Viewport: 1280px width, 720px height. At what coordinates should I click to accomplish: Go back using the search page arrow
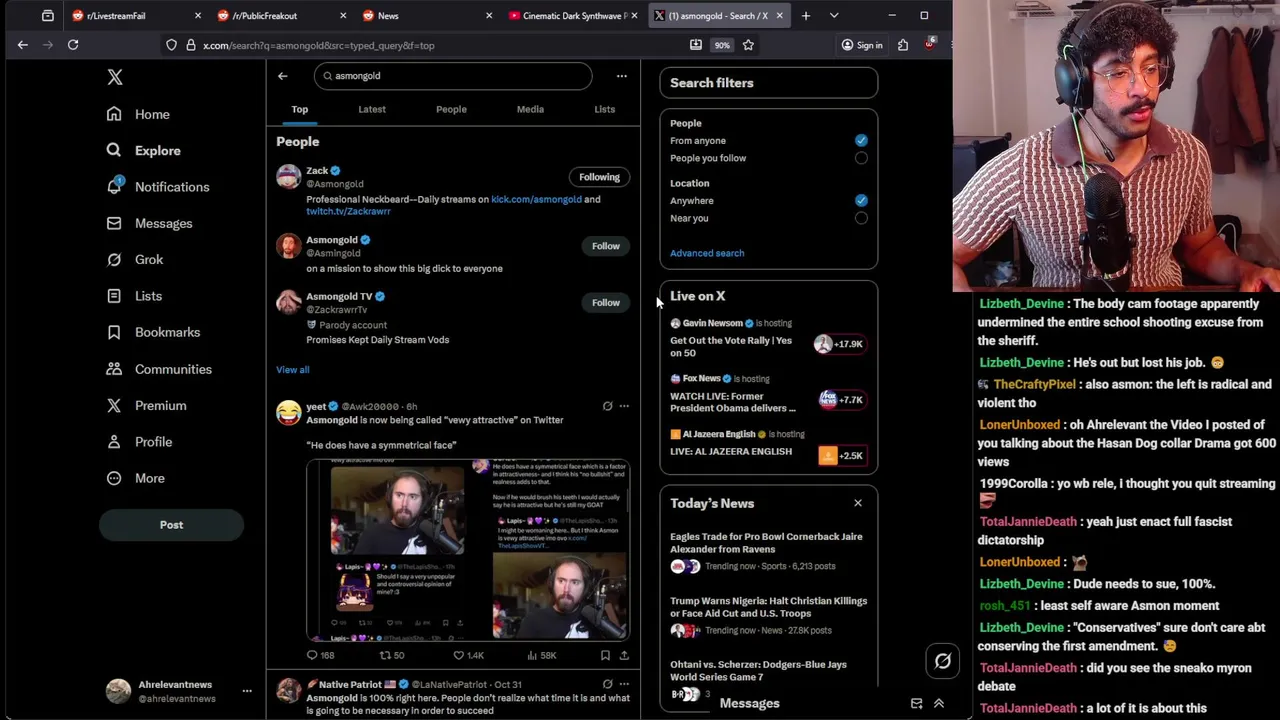pyautogui.click(x=282, y=76)
